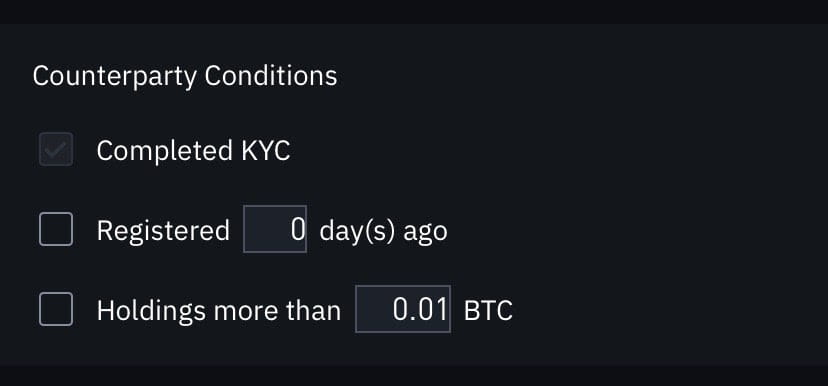
Task: Focus the BTC holdings amount field
Action: pyautogui.click(x=403, y=309)
